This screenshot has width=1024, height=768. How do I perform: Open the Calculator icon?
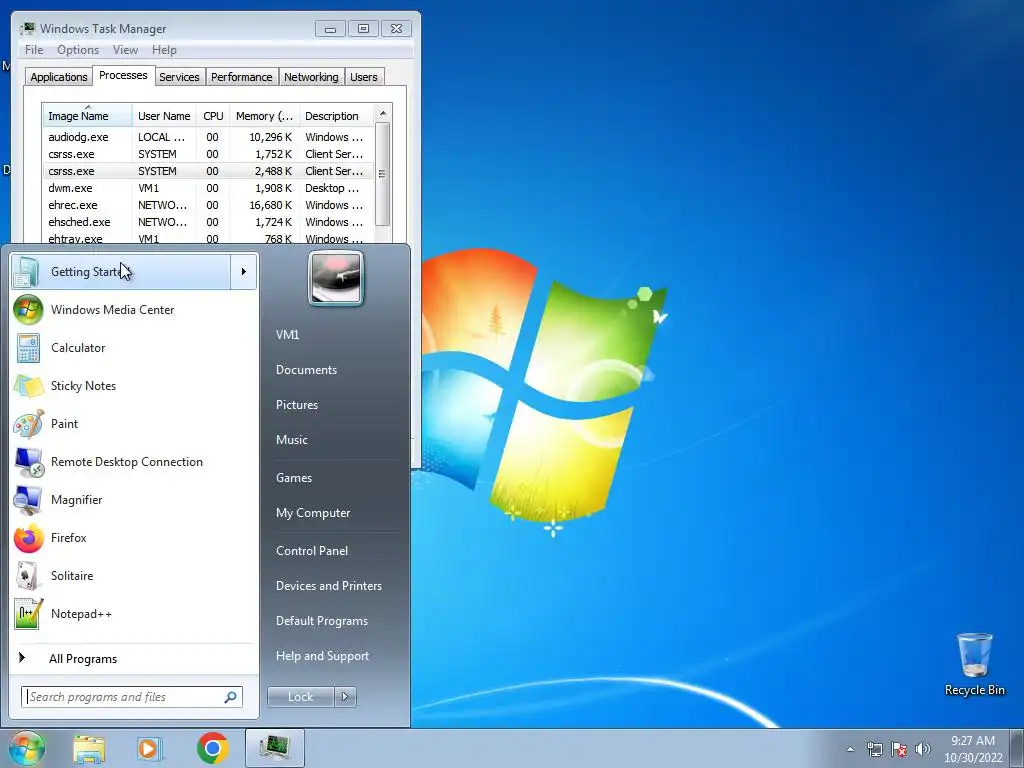tap(28, 348)
